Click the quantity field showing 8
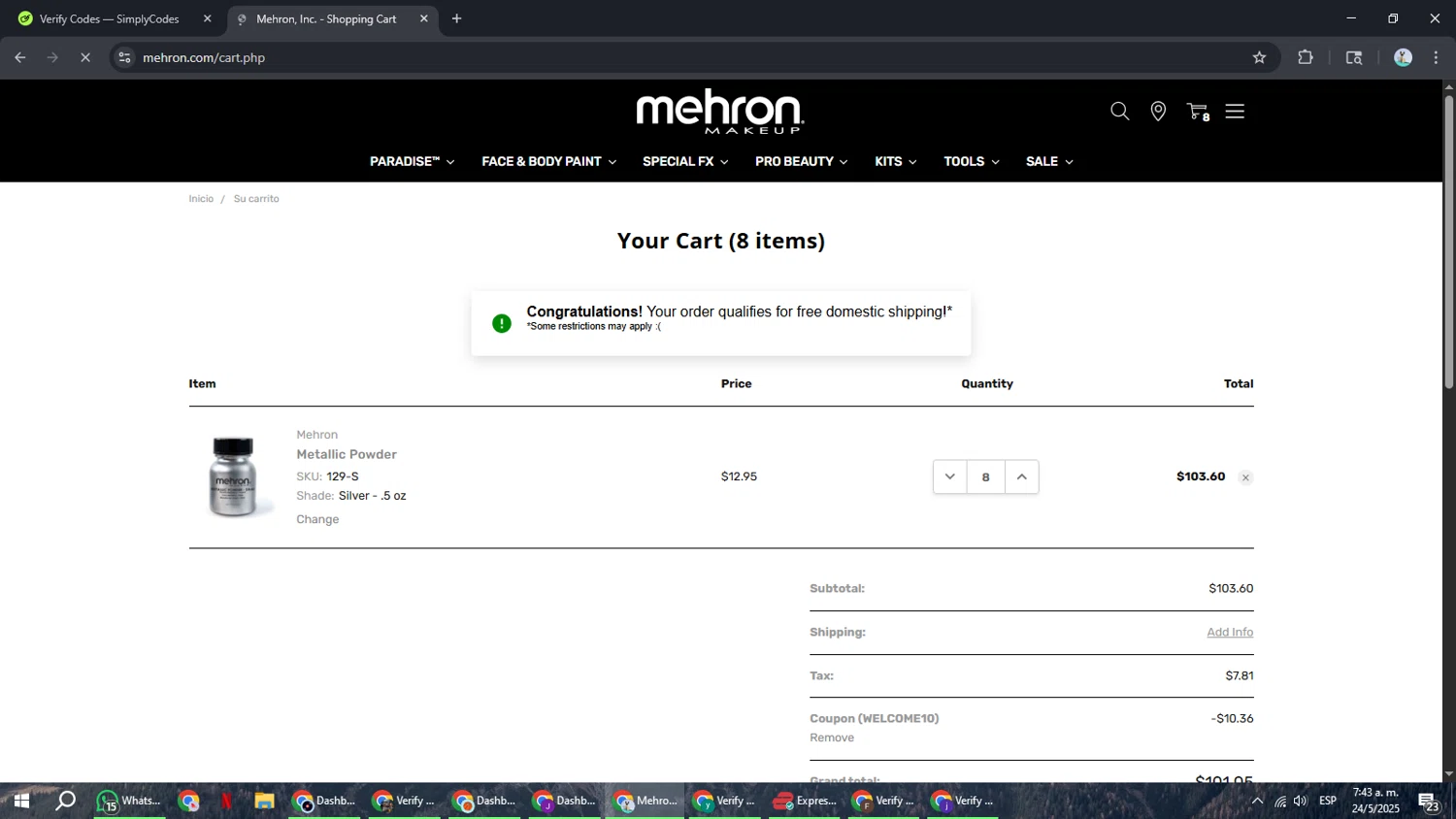The width and height of the screenshot is (1456, 819). coord(986,476)
